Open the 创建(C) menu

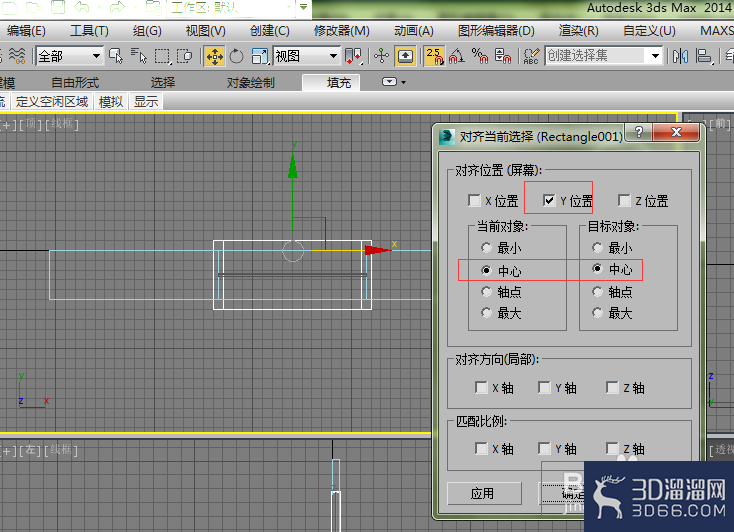pos(270,31)
